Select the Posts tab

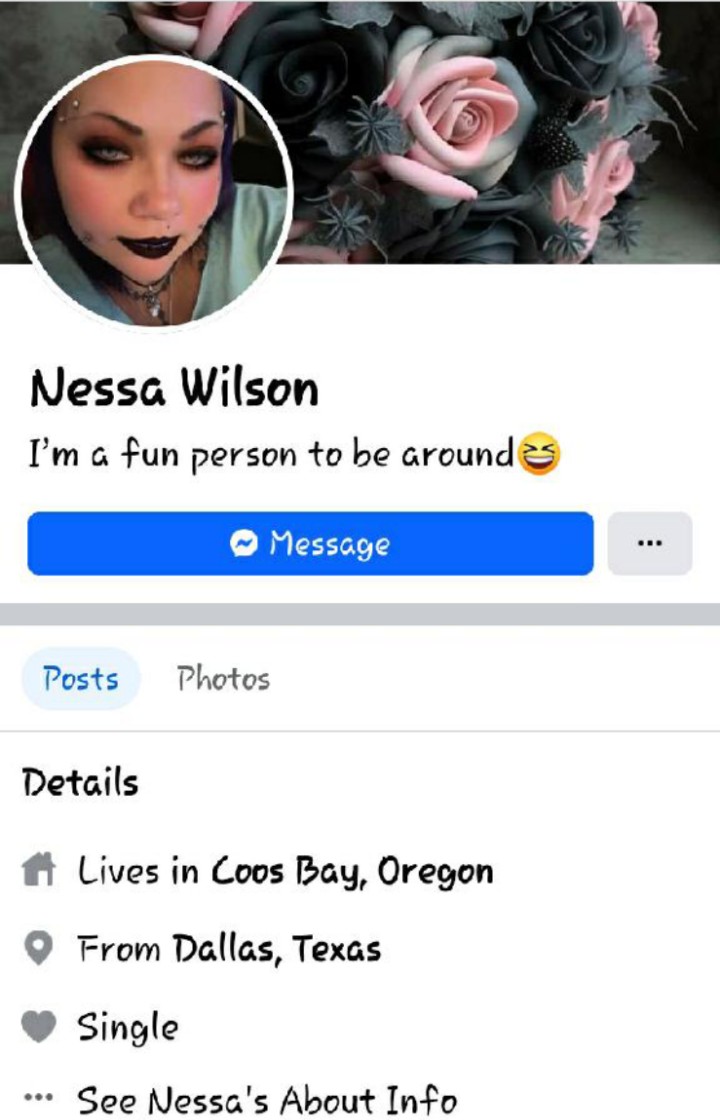[x=81, y=679]
